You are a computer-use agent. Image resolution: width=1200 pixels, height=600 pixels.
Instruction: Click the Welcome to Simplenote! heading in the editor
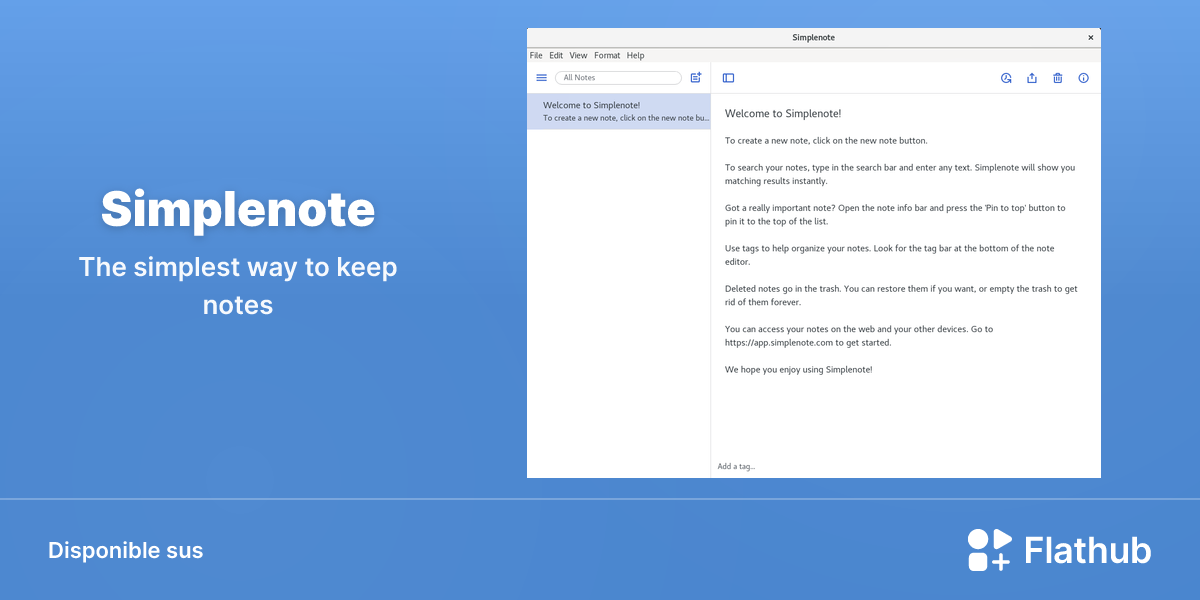(x=783, y=114)
